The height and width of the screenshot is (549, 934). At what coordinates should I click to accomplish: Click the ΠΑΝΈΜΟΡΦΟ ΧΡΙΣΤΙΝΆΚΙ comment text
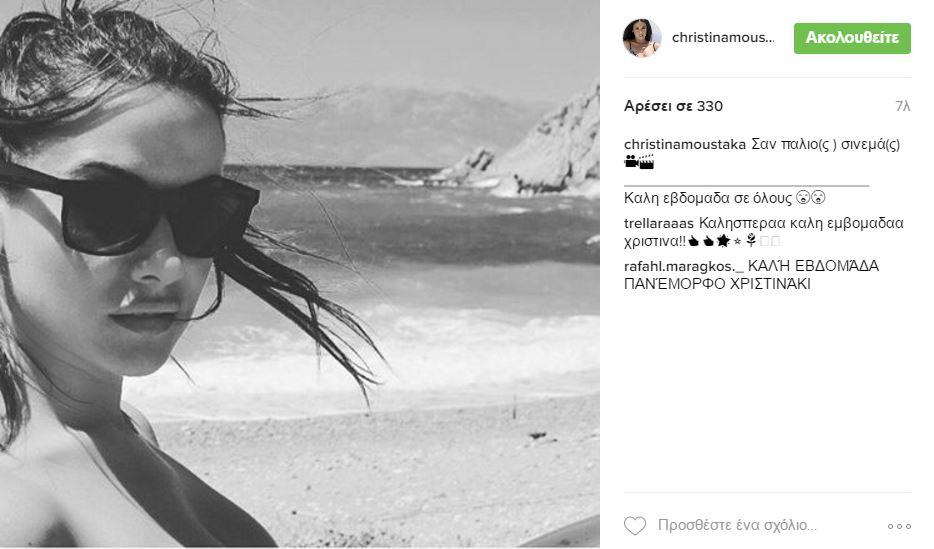(717, 284)
